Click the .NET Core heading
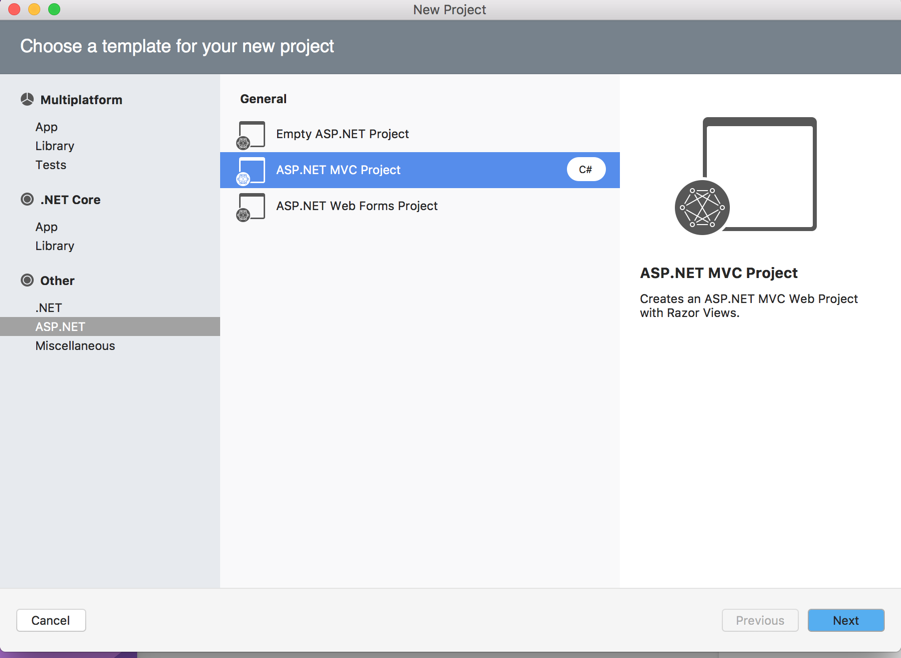The image size is (901, 658). 70,200
